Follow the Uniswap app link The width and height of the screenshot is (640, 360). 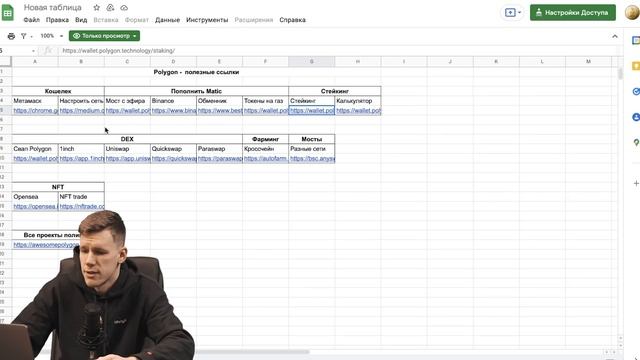point(127,158)
